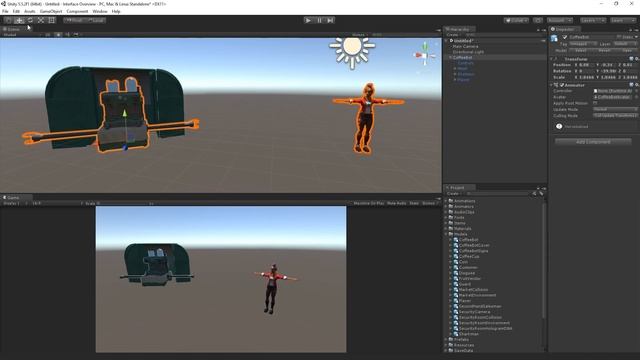640x360 pixels.
Task: Toggle the Pivot/Center handle mode button
Action: tap(74, 20)
